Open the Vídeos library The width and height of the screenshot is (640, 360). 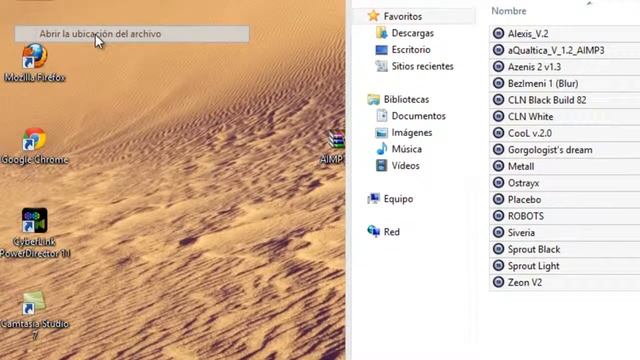point(405,166)
